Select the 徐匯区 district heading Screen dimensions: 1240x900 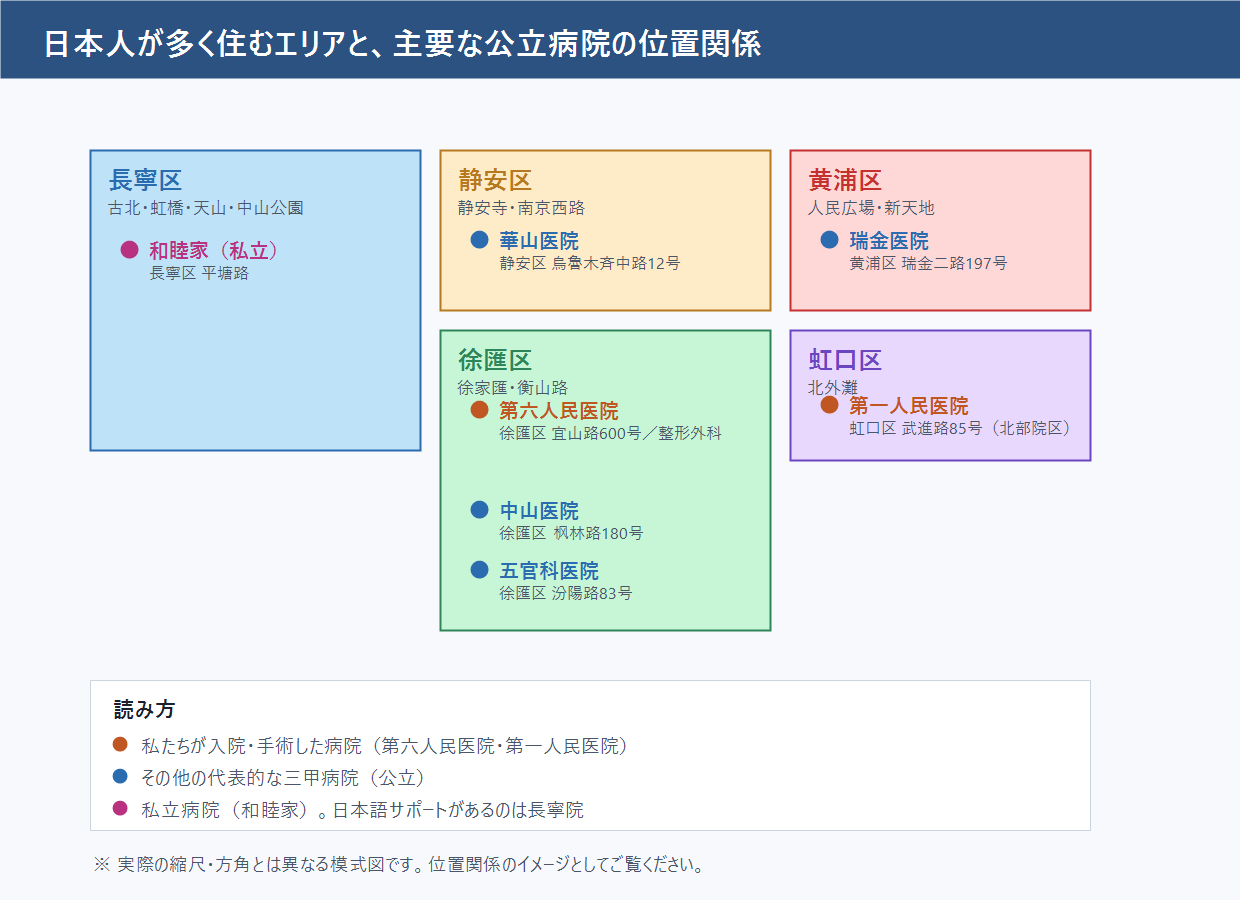click(496, 361)
